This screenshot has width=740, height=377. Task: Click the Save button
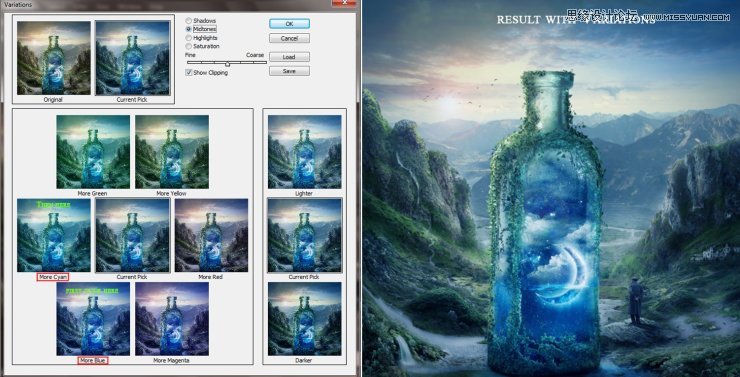[x=289, y=71]
